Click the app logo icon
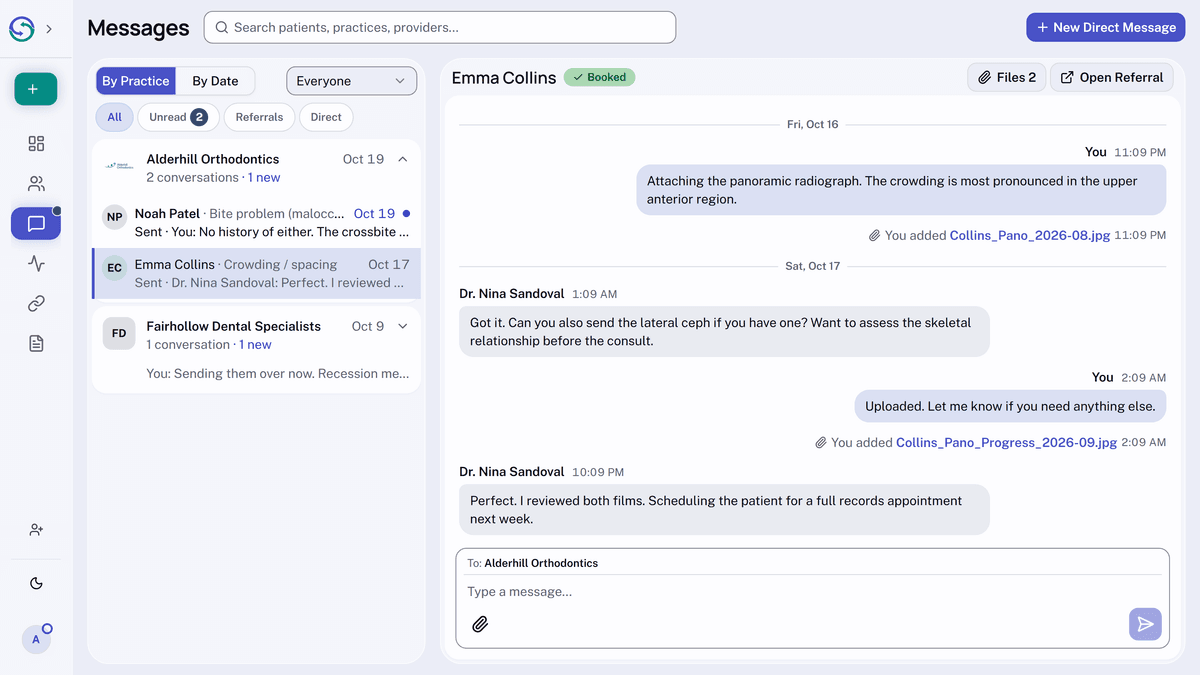Image resolution: width=1200 pixels, height=675 pixels. pos(22,29)
